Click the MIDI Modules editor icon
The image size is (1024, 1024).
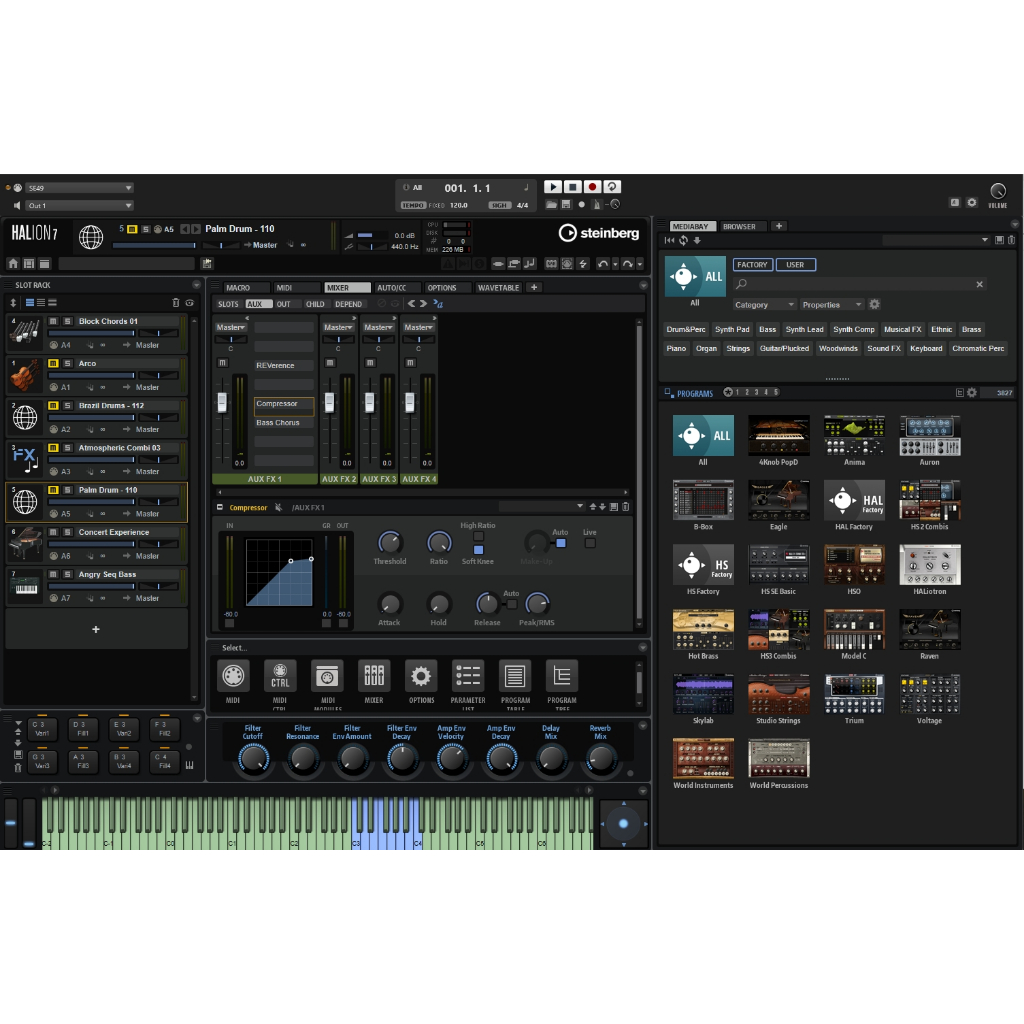click(x=327, y=676)
